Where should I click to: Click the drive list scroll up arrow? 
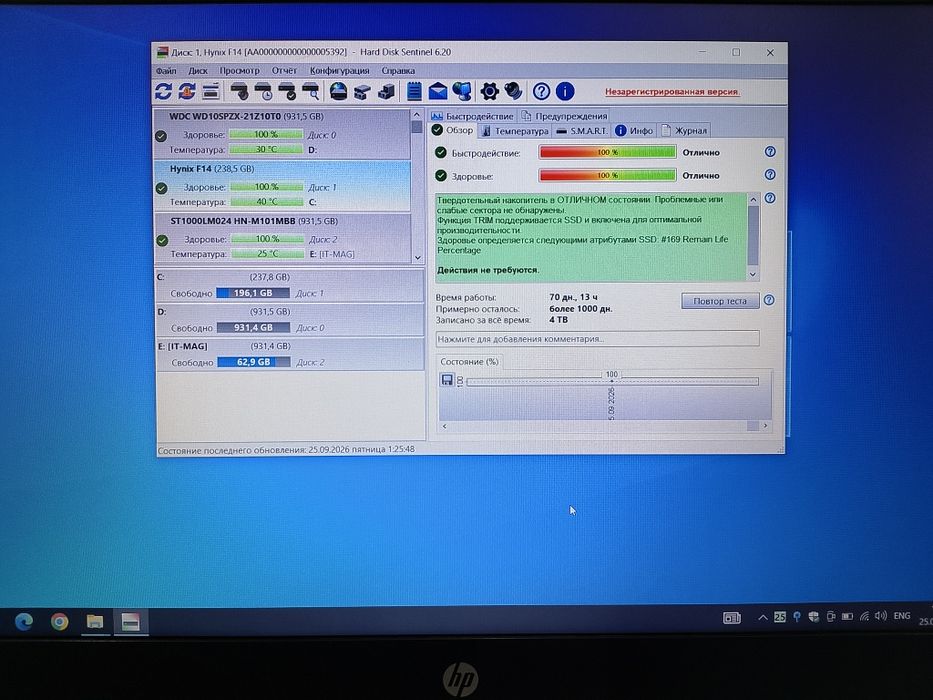[417, 115]
